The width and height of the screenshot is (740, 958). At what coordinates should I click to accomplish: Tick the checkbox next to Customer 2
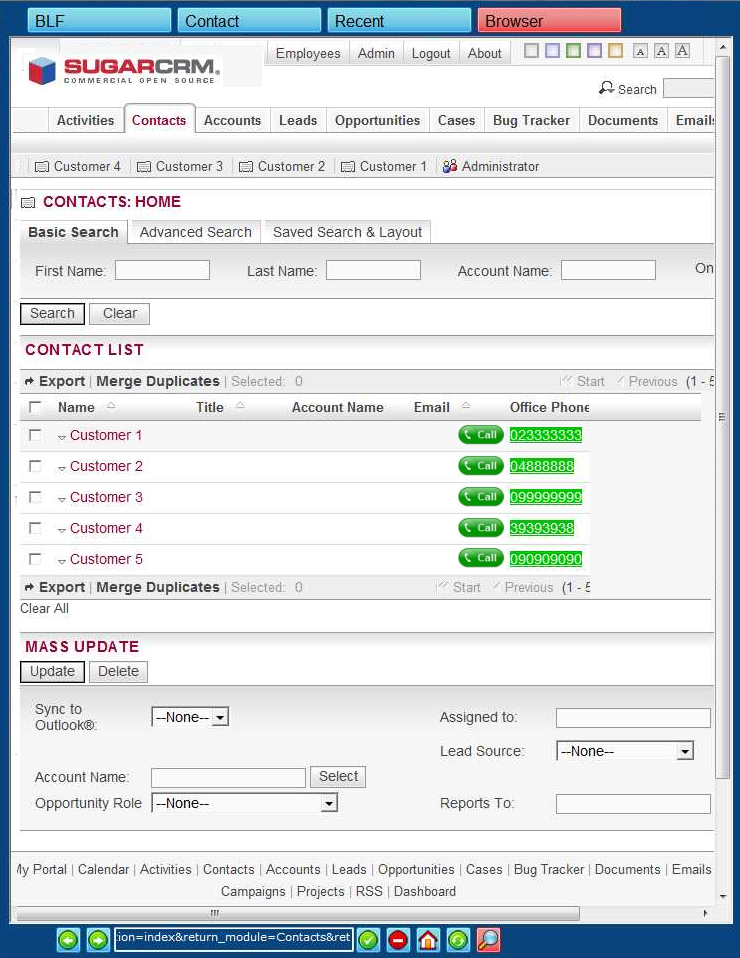tap(36, 466)
